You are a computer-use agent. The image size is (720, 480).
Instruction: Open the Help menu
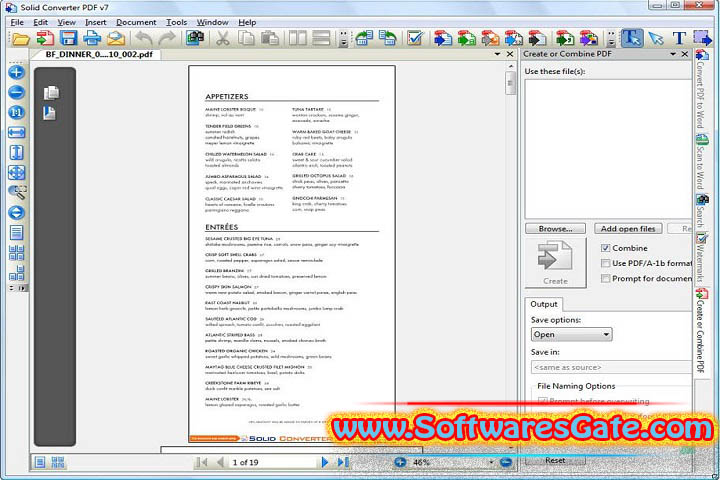[247, 22]
